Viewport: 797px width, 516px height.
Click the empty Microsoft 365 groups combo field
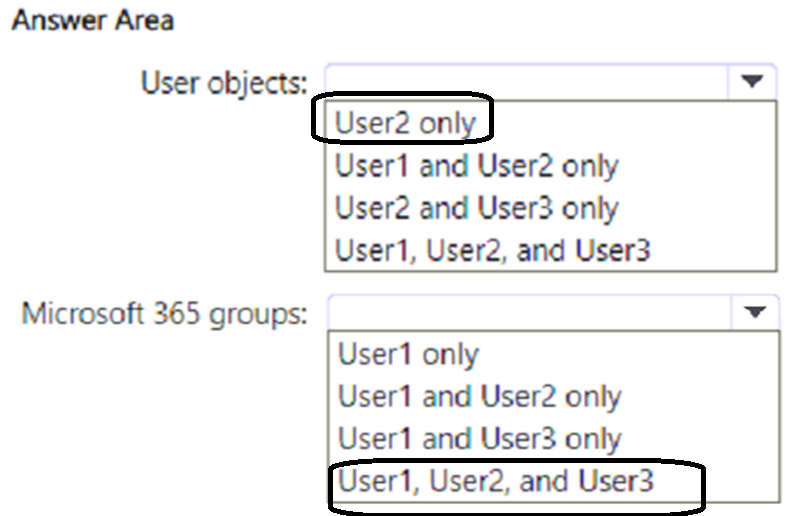[x=528, y=313]
